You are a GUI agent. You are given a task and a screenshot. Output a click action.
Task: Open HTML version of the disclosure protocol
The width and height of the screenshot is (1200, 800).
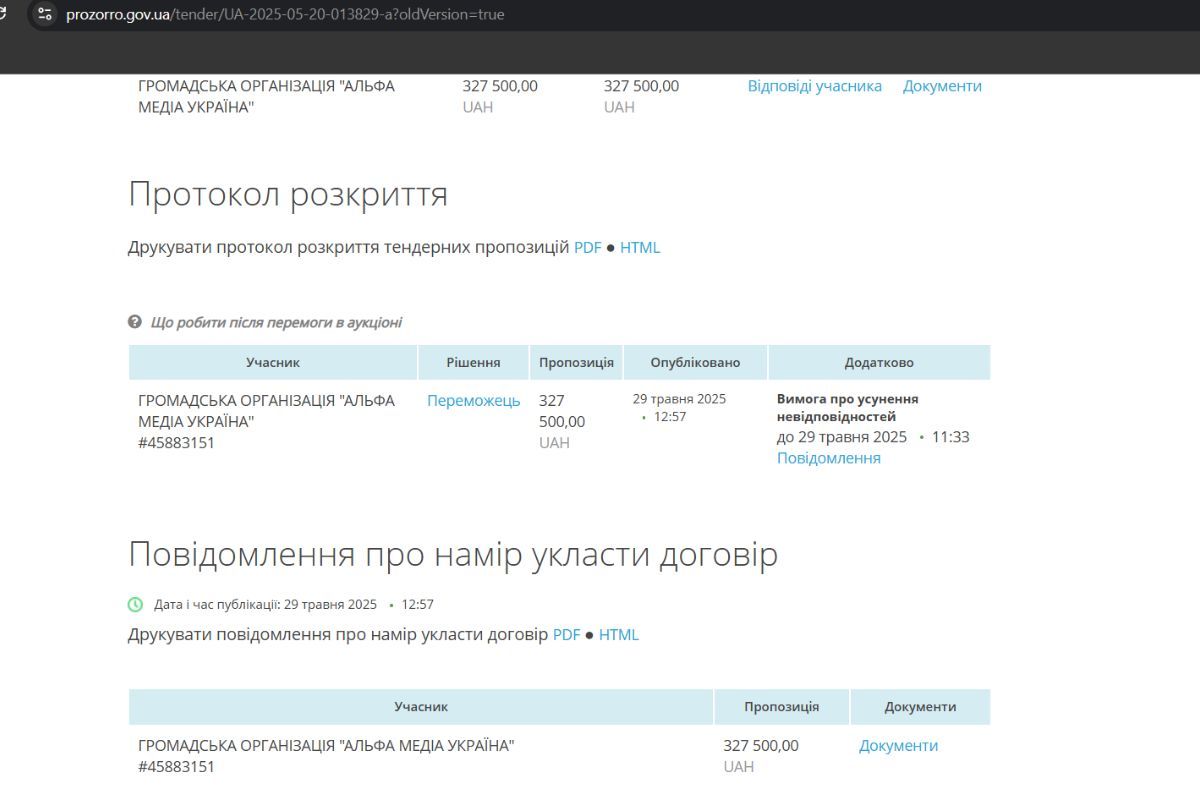641,247
